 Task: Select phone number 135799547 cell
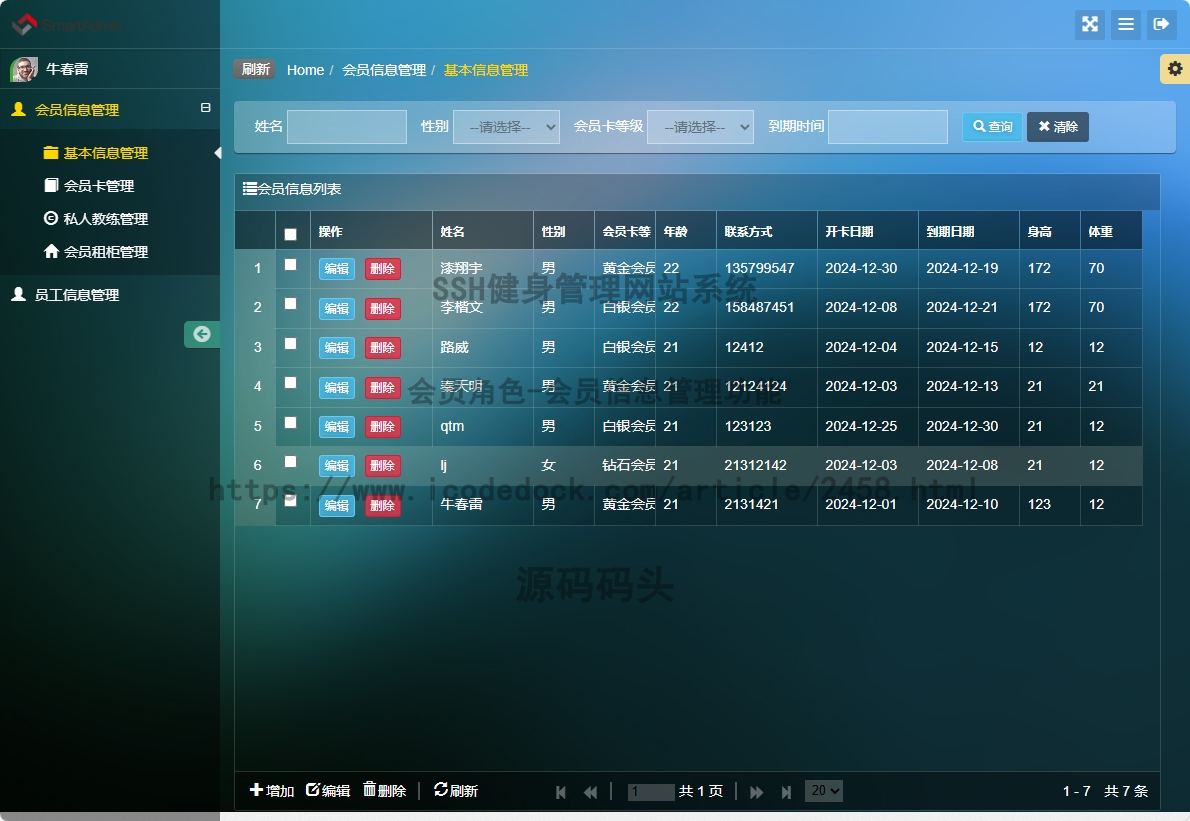click(767, 269)
